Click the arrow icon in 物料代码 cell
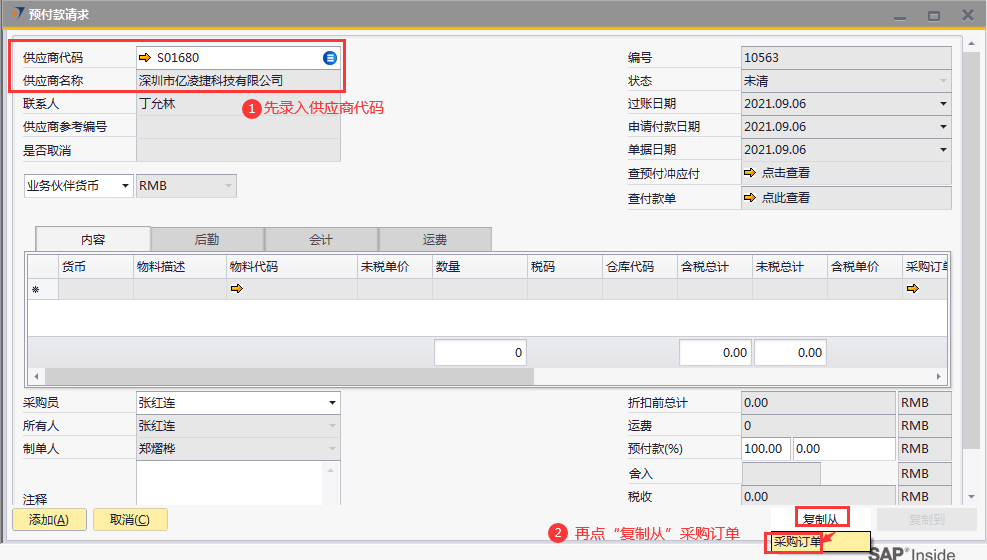Image resolution: width=987 pixels, height=560 pixels. tap(237, 289)
